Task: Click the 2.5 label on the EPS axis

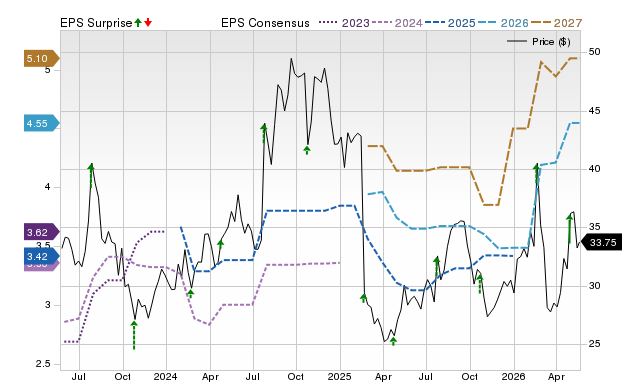Action: [43, 364]
